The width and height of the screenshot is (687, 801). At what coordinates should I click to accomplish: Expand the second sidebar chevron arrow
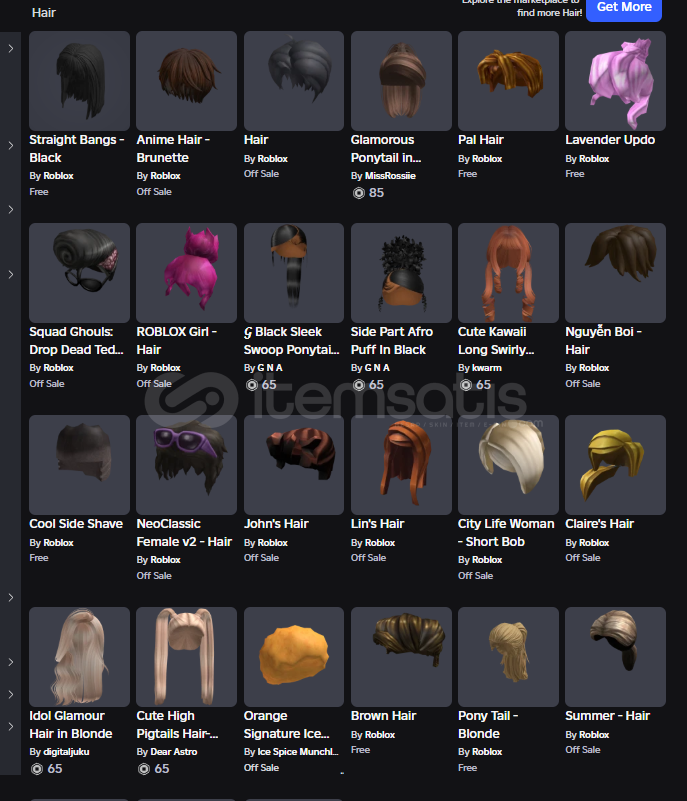[x=11, y=146]
